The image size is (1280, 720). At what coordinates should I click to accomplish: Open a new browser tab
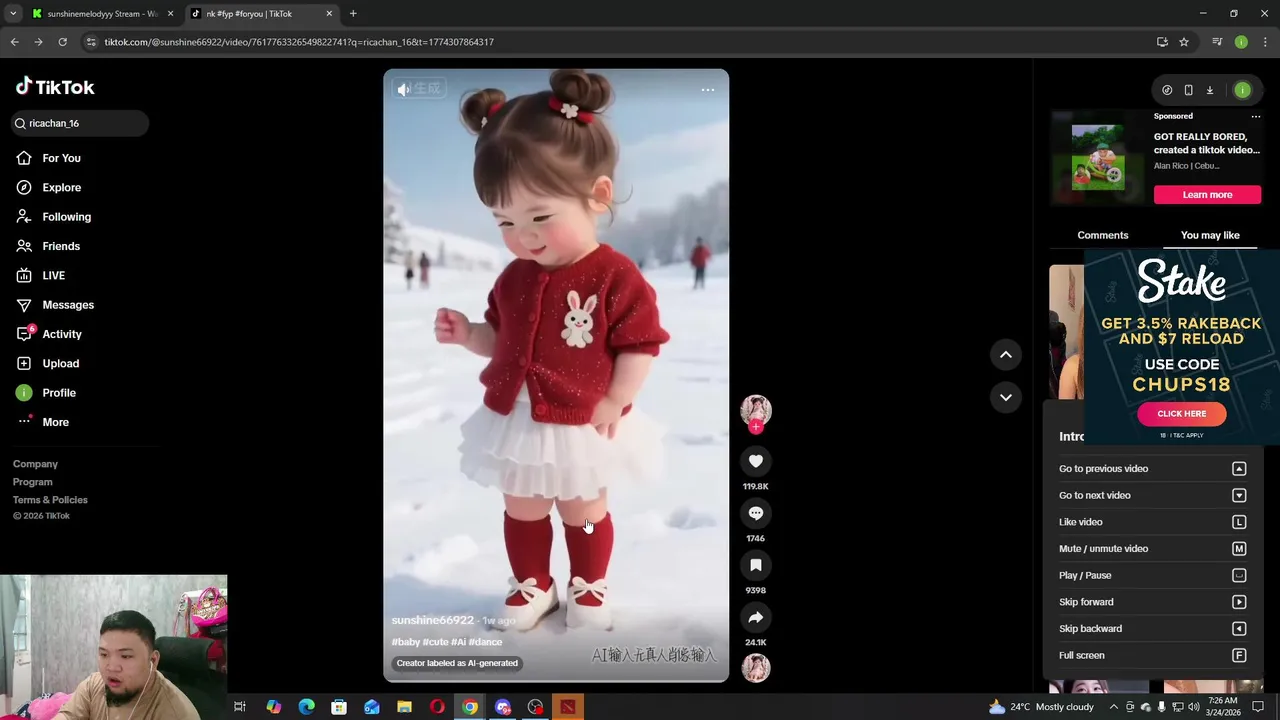353,14
